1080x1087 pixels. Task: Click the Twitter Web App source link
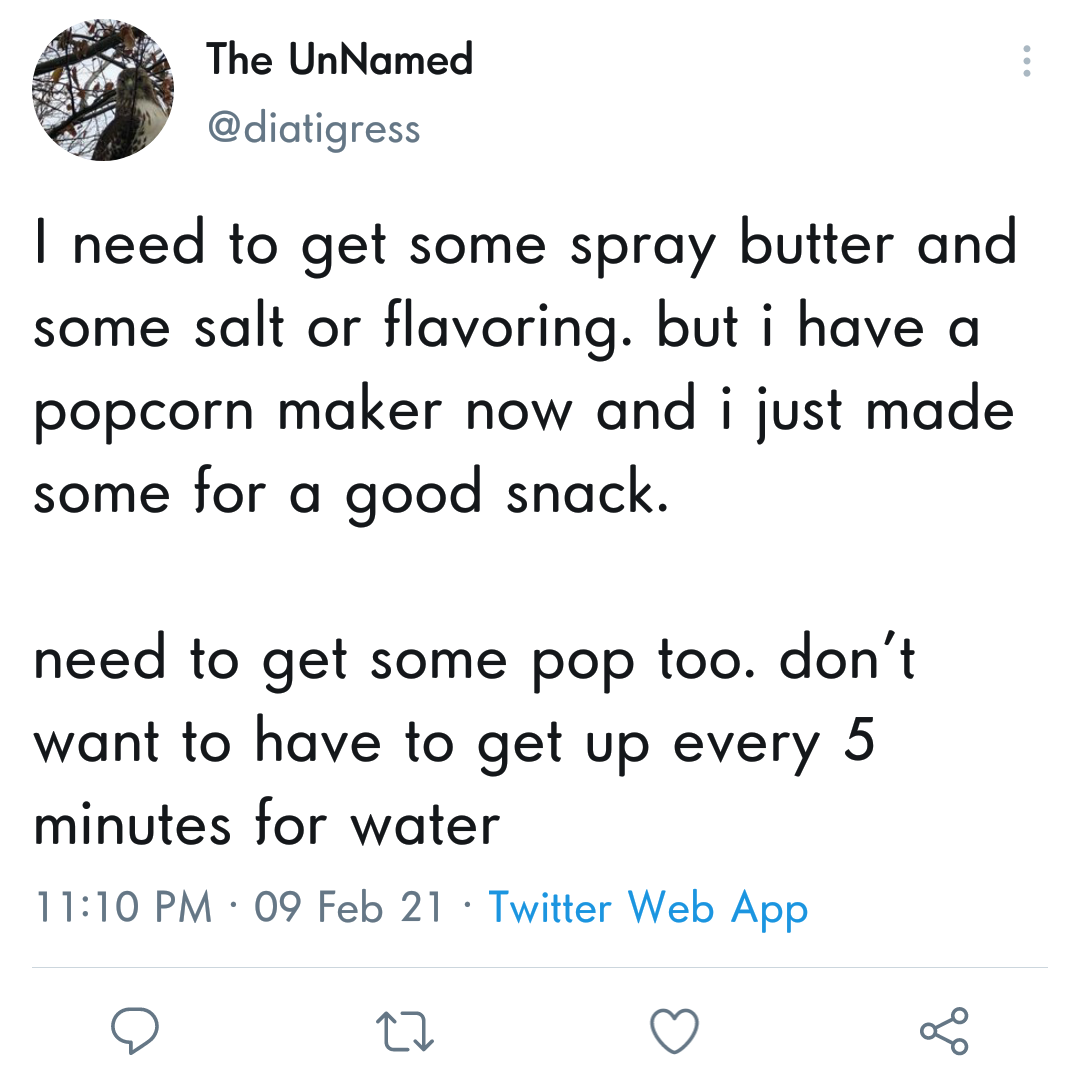coord(648,908)
